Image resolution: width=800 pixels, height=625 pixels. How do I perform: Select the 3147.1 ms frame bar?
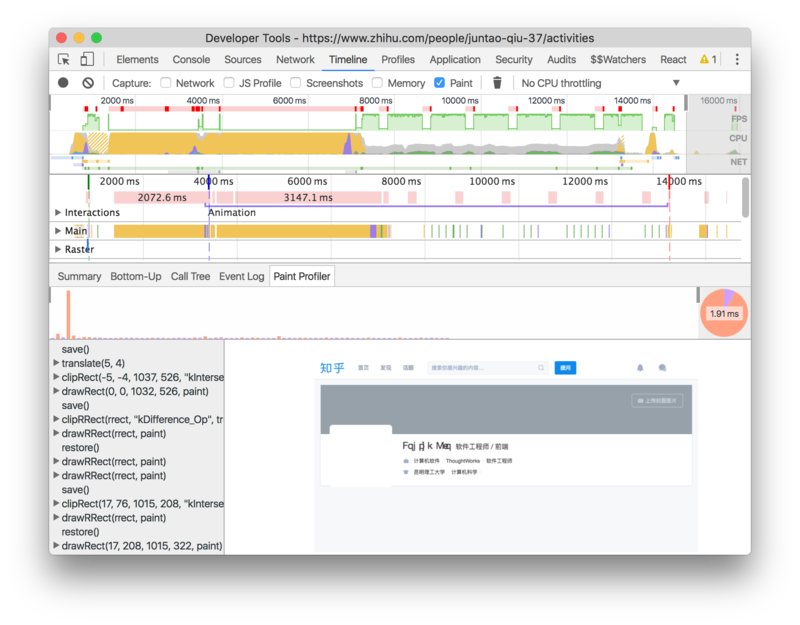tap(308, 197)
